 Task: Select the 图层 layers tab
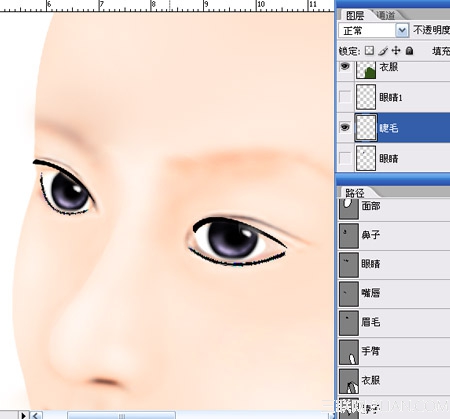[x=355, y=15]
